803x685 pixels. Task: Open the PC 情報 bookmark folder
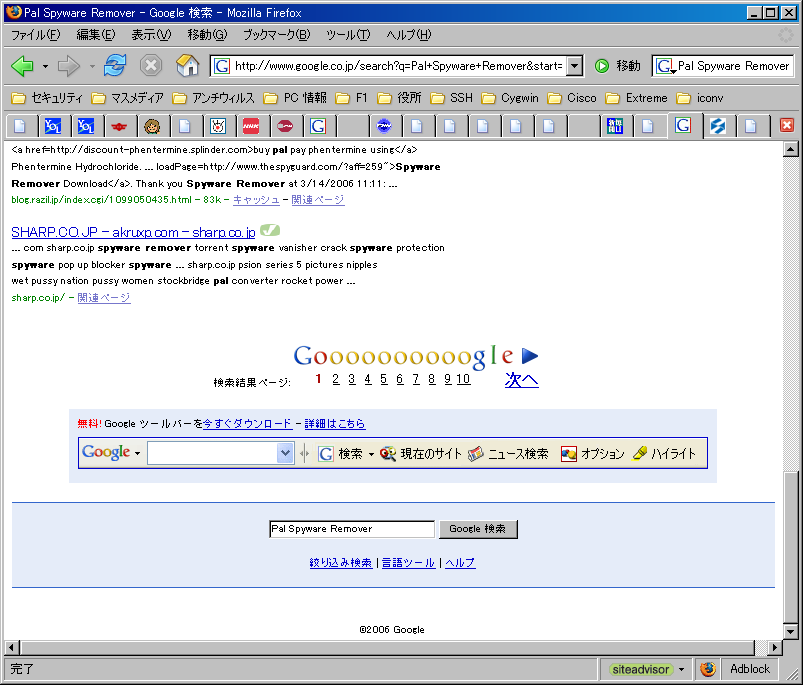pos(295,98)
